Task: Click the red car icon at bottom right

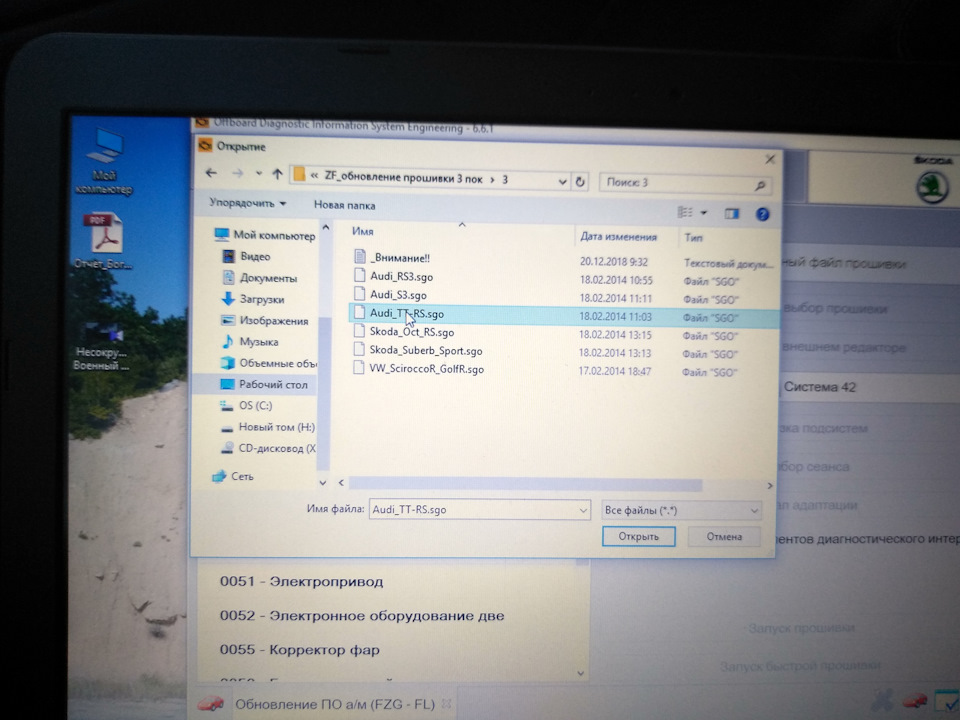Action: tap(913, 699)
